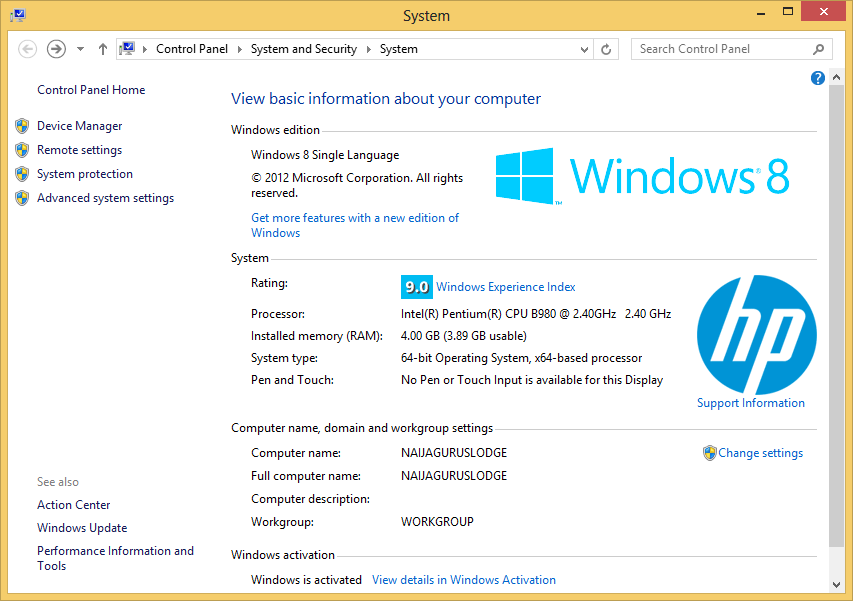The height and width of the screenshot is (601, 853).
Task: Open Windows Update link
Action: 82,528
